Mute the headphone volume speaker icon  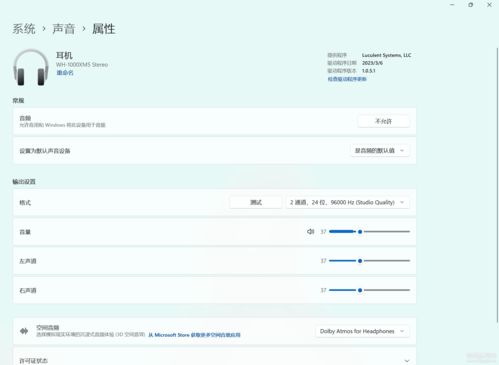click(310, 231)
